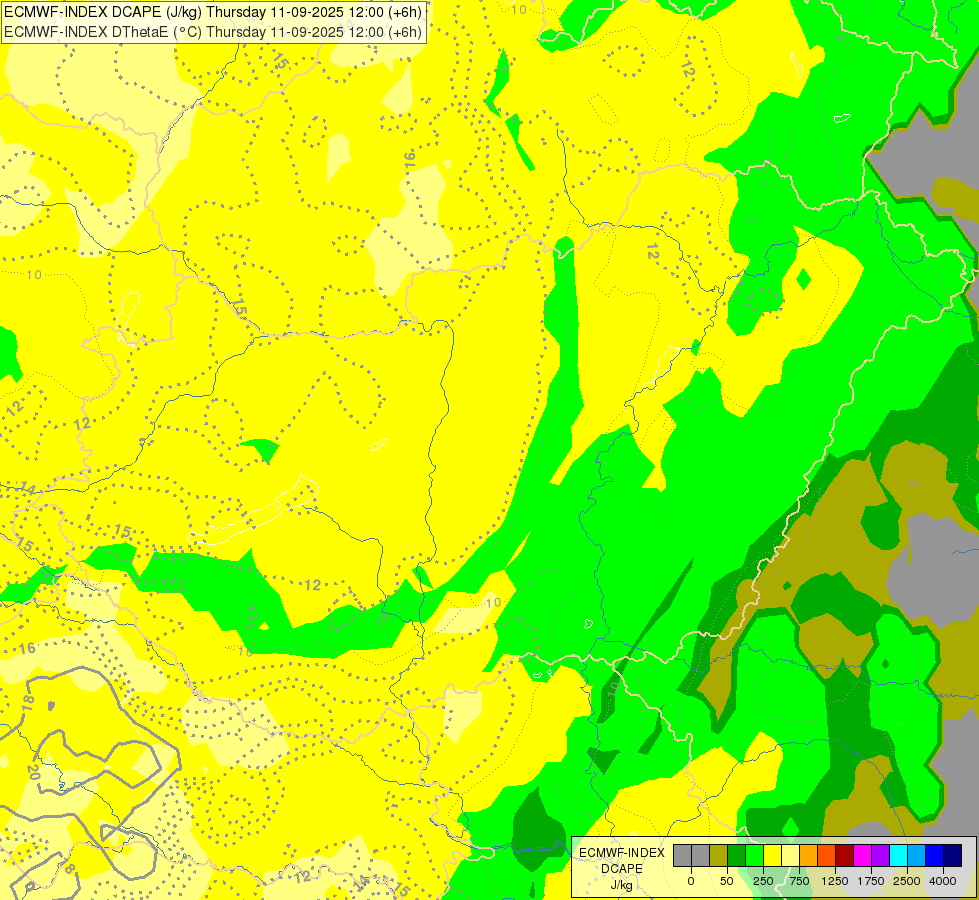Viewport: 979px width, 900px height.
Task: Click the 'DCAPE' word in the legend box
Action: click(622, 869)
